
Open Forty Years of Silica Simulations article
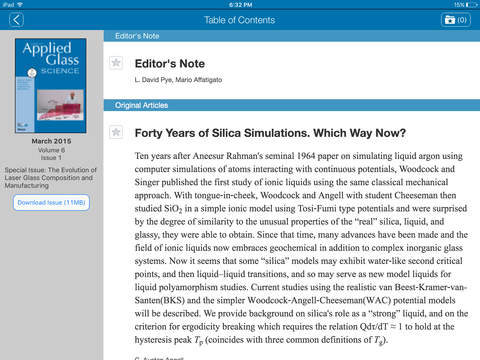coord(270,133)
